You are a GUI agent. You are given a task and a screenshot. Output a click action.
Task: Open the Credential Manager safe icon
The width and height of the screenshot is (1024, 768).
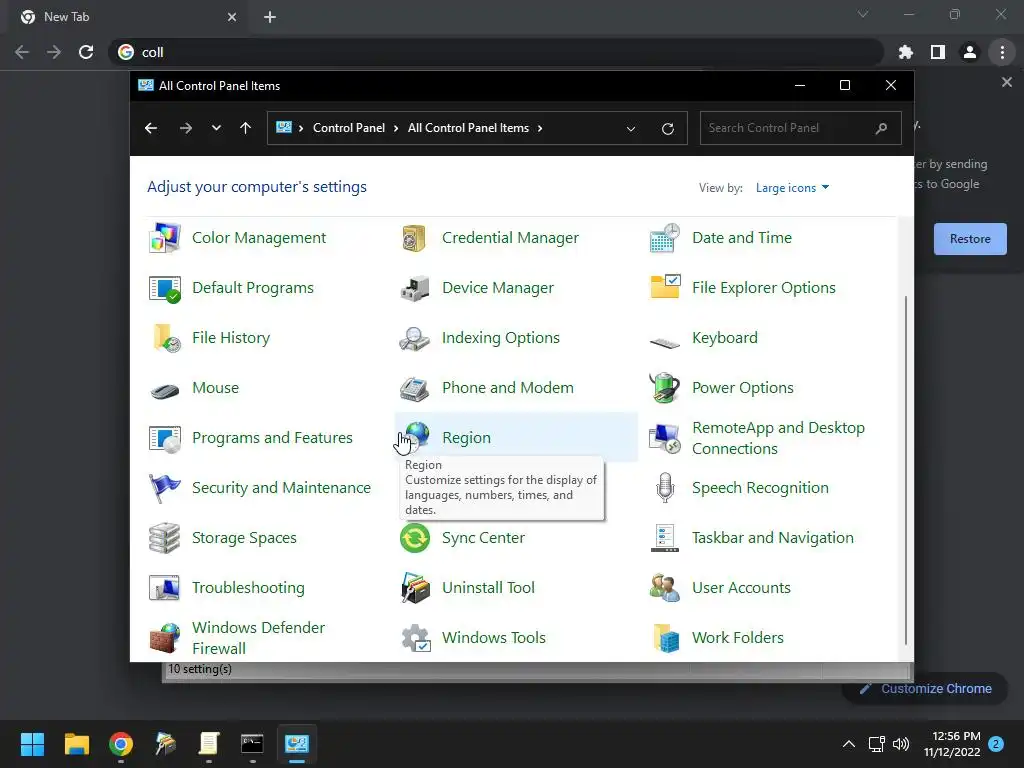pyautogui.click(x=415, y=238)
